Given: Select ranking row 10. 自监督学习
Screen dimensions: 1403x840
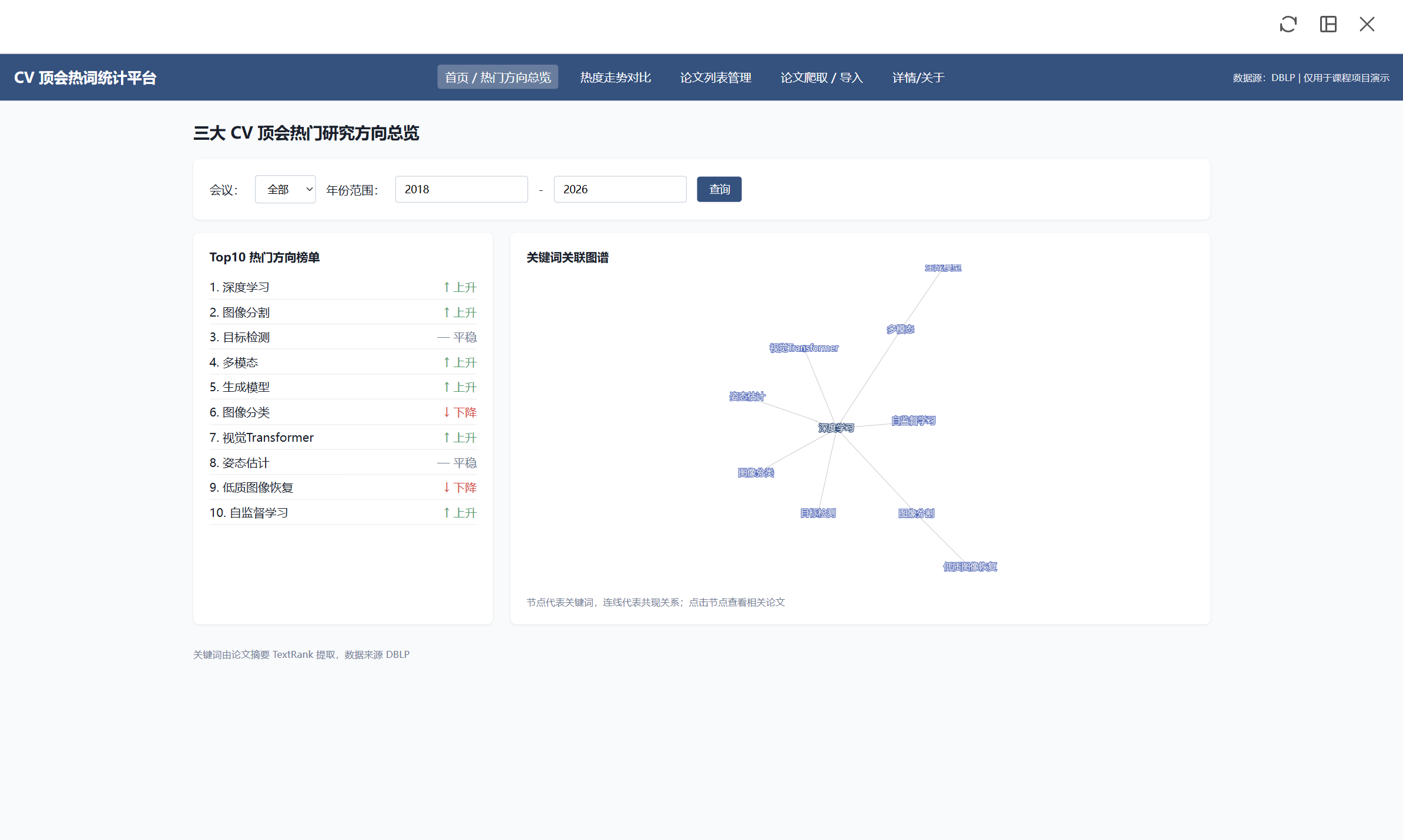Looking at the screenshot, I should click(343, 513).
